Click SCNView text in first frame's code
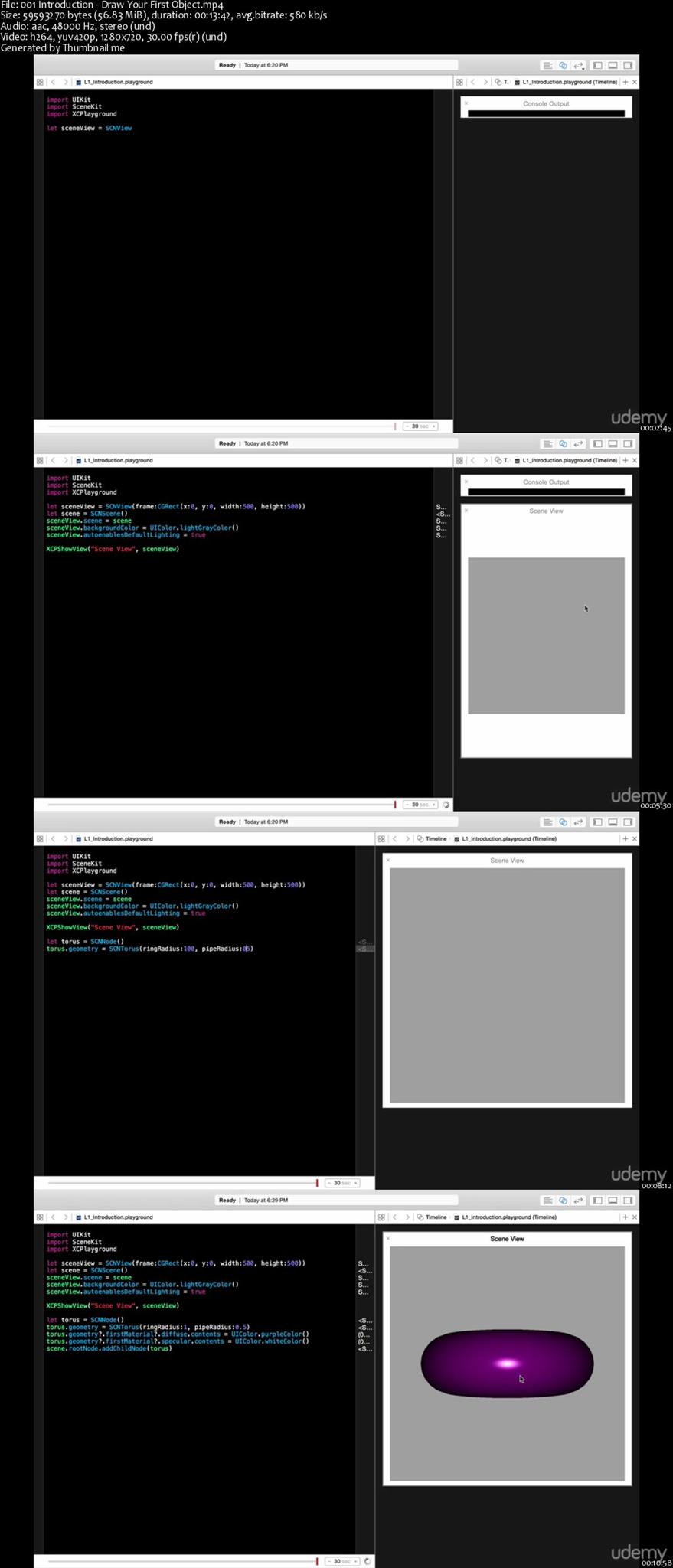673x1568 pixels. [119, 129]
